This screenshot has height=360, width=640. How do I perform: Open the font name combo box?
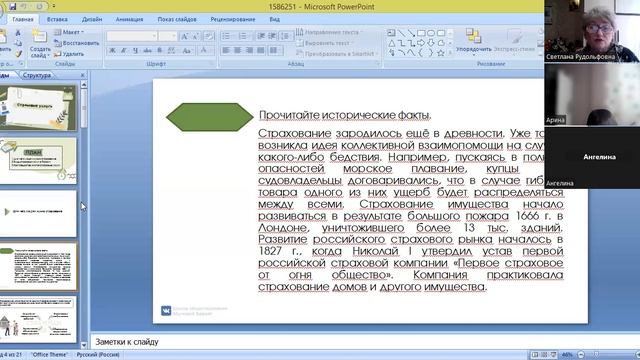pyautogui.click(x=132, y=36)
